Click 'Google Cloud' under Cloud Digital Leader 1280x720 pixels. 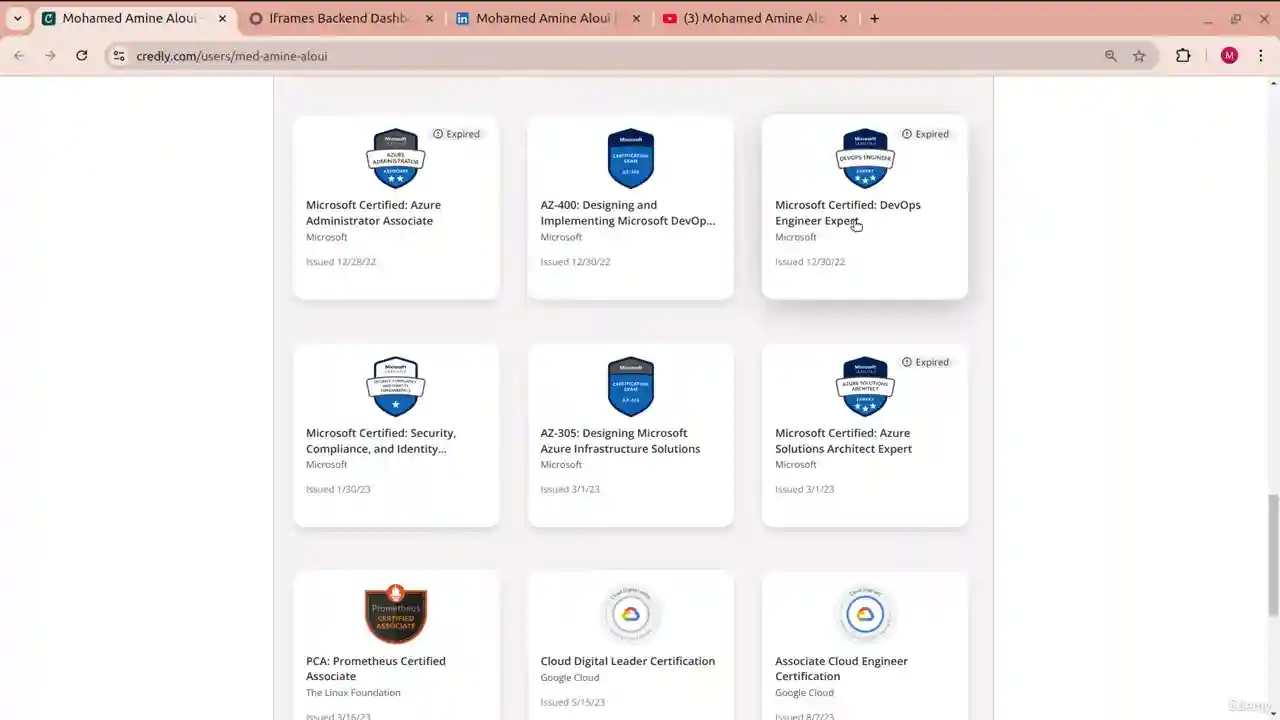[570, 678]
